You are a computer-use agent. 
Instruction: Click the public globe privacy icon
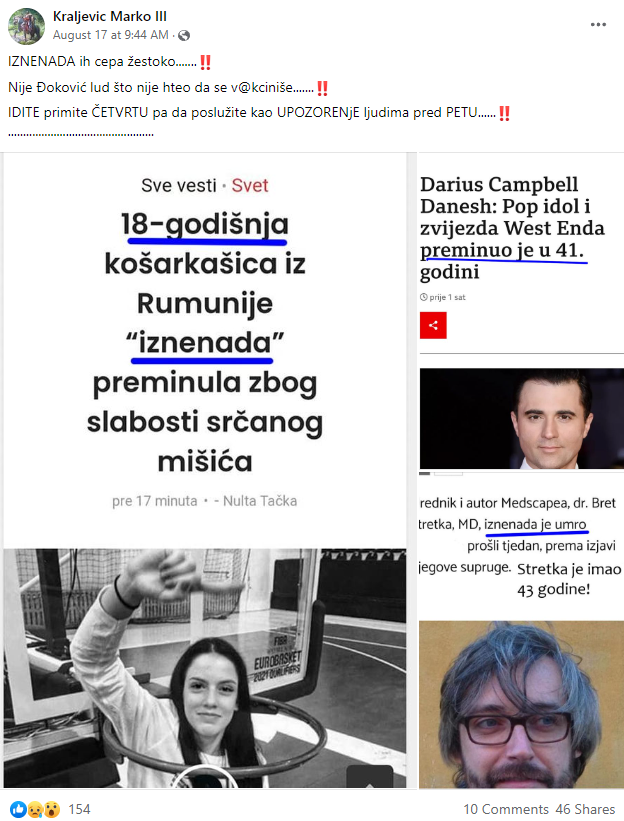[x=184, y=36]
